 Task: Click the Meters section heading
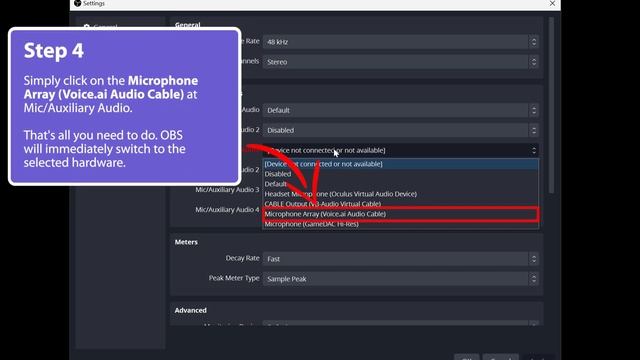pyautogui.click(x=186, y=242)
